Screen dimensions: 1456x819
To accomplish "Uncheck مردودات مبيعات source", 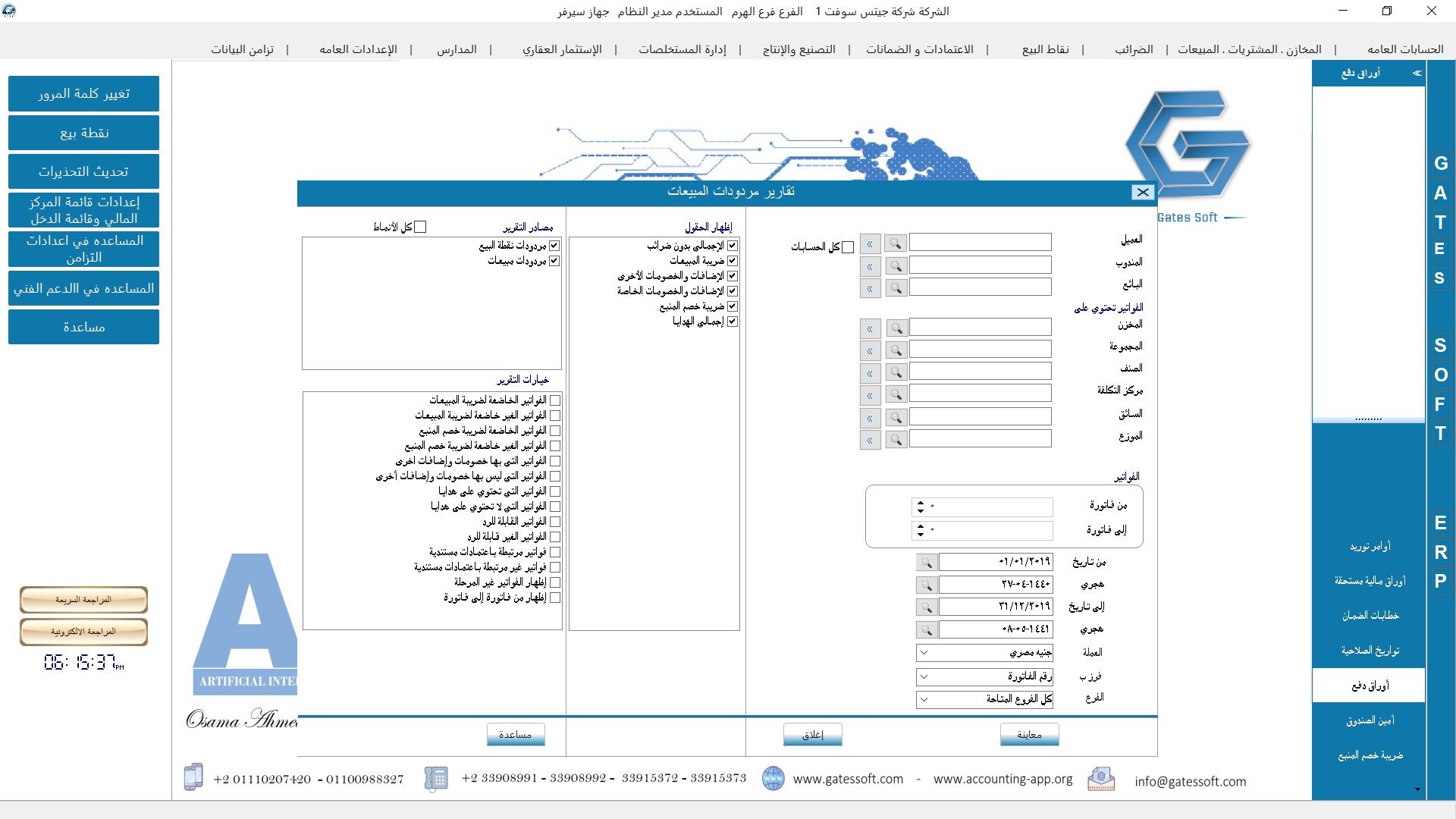I will 554,261.
